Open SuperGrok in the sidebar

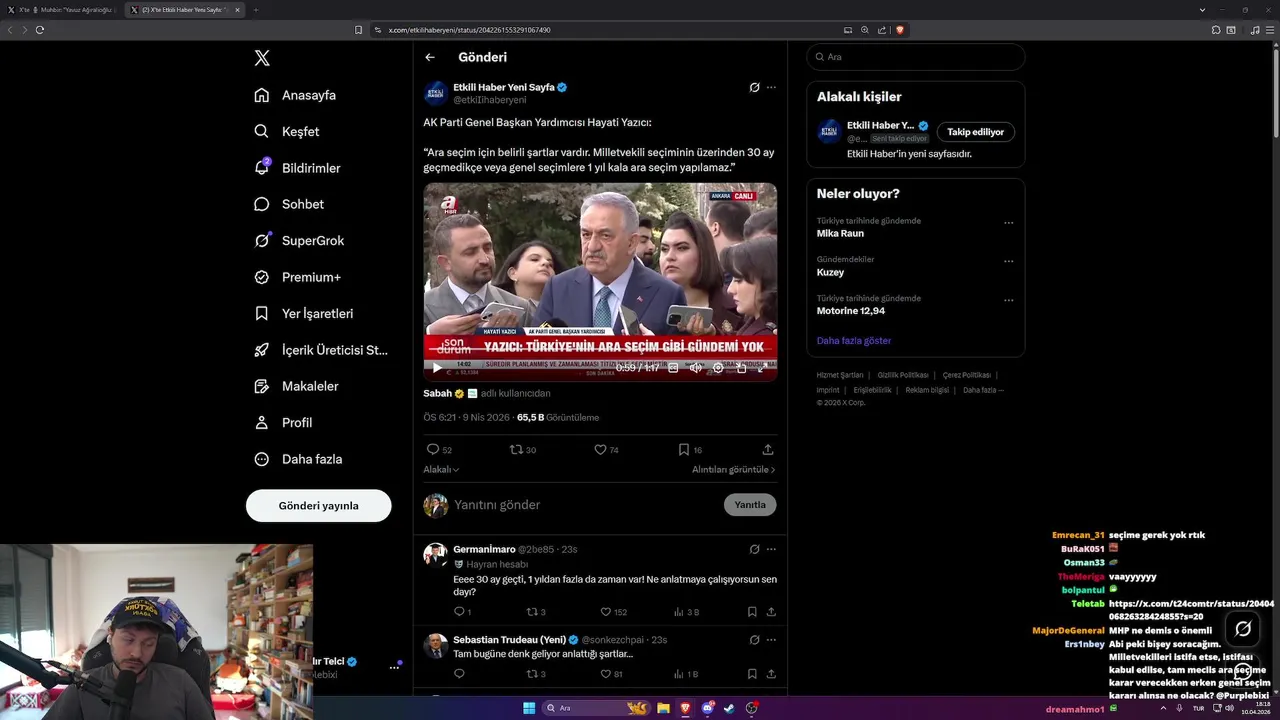tap(299, 241)
